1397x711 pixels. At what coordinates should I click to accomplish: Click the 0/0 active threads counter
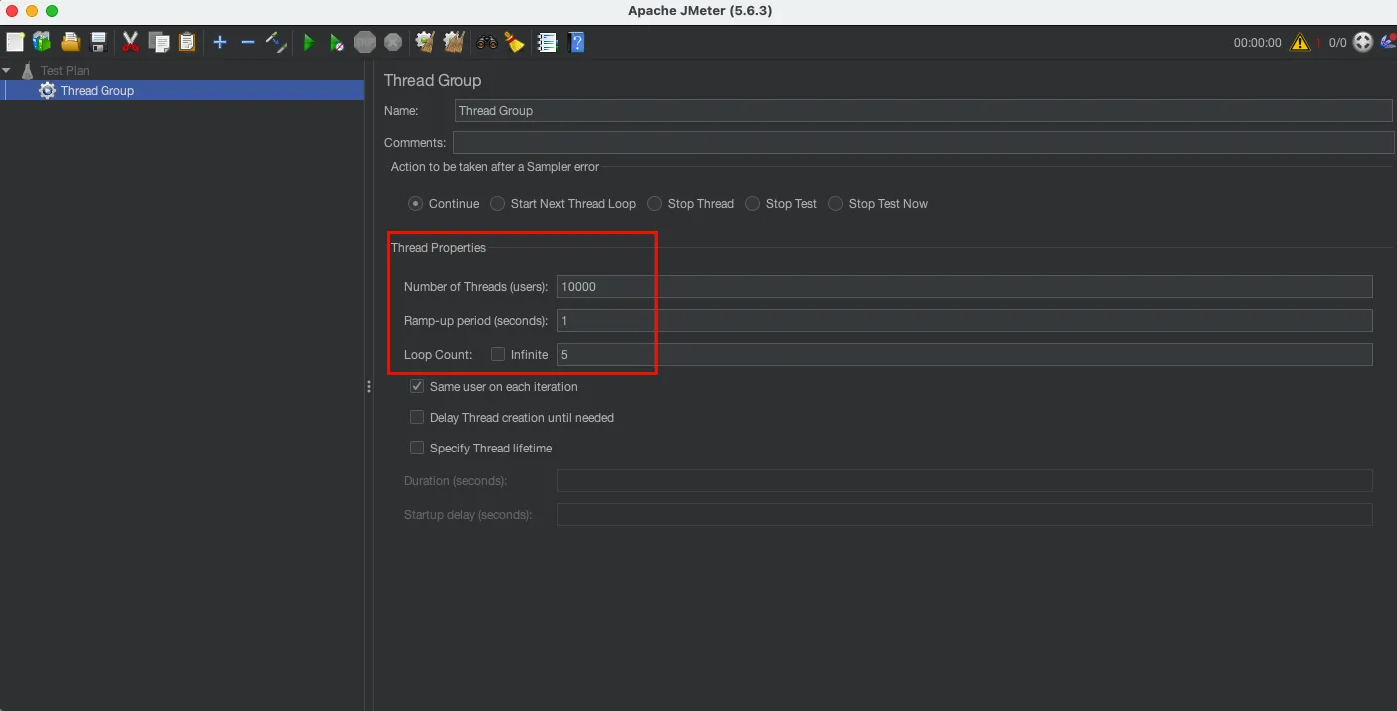click(x=1337, y=43)
